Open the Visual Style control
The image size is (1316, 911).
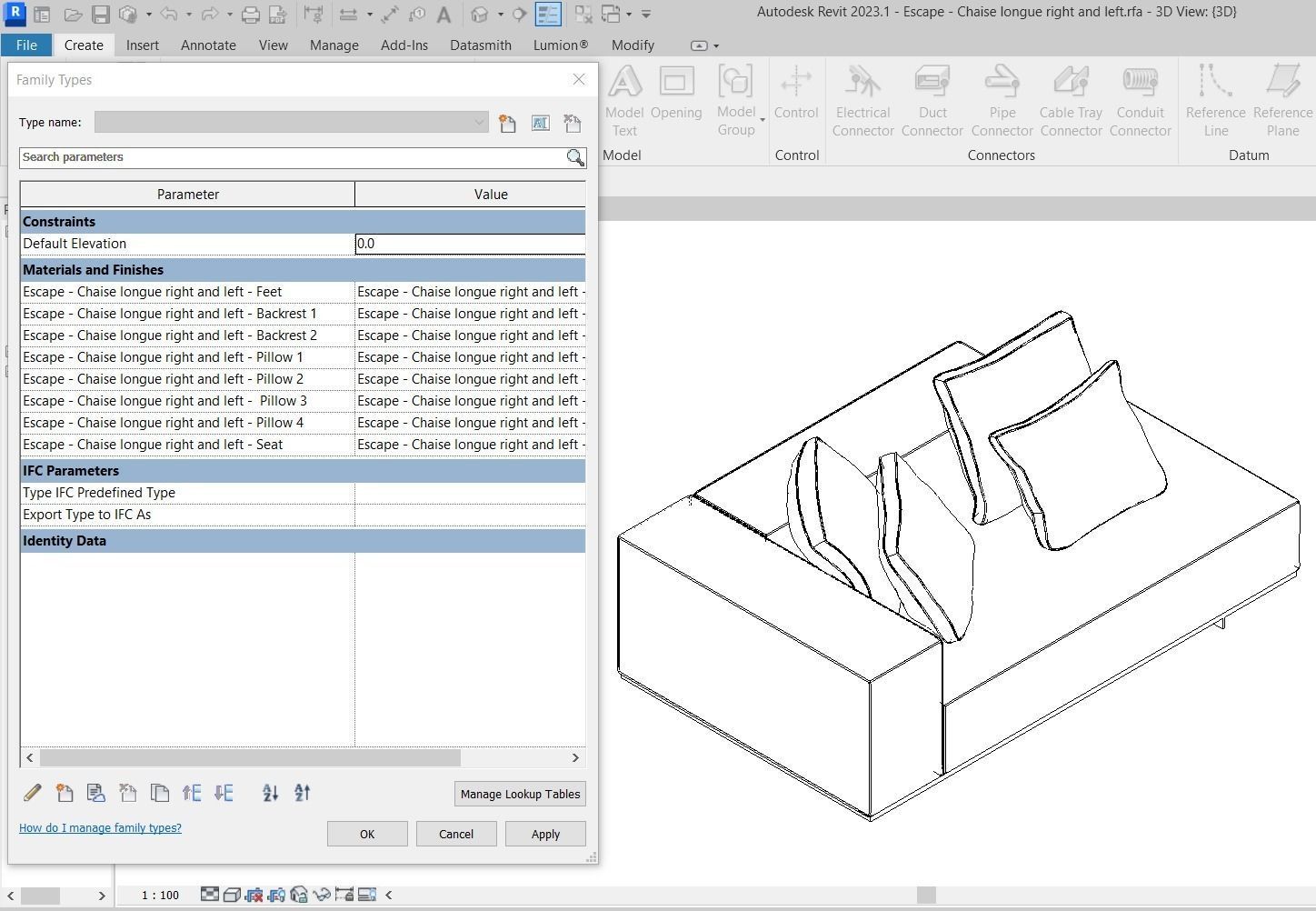(x=232, y=895)
